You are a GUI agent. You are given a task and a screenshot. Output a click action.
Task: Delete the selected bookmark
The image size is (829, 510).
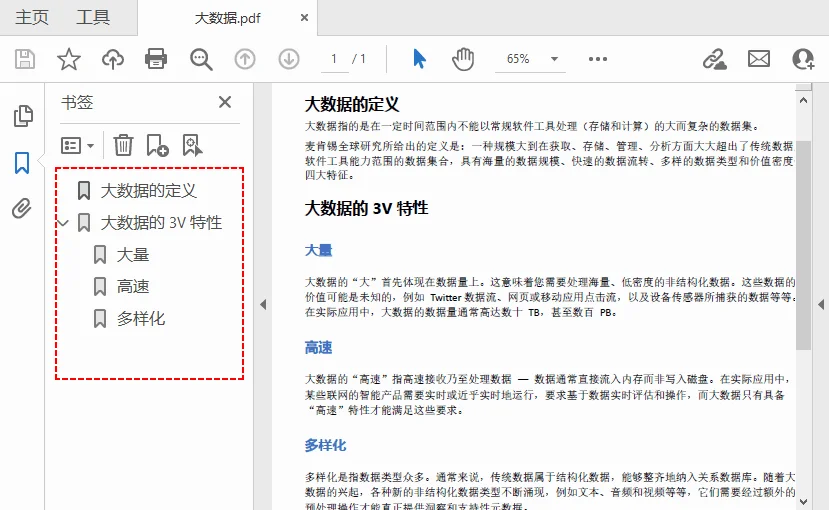pos(123,145)
